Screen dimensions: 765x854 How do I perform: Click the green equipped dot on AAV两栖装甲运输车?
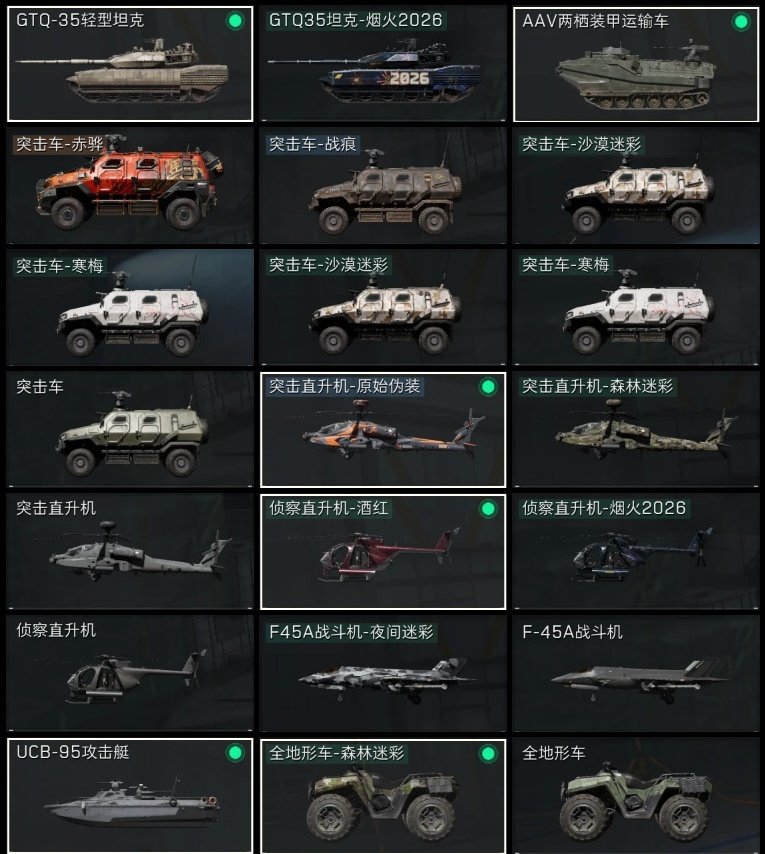[741, 22]
